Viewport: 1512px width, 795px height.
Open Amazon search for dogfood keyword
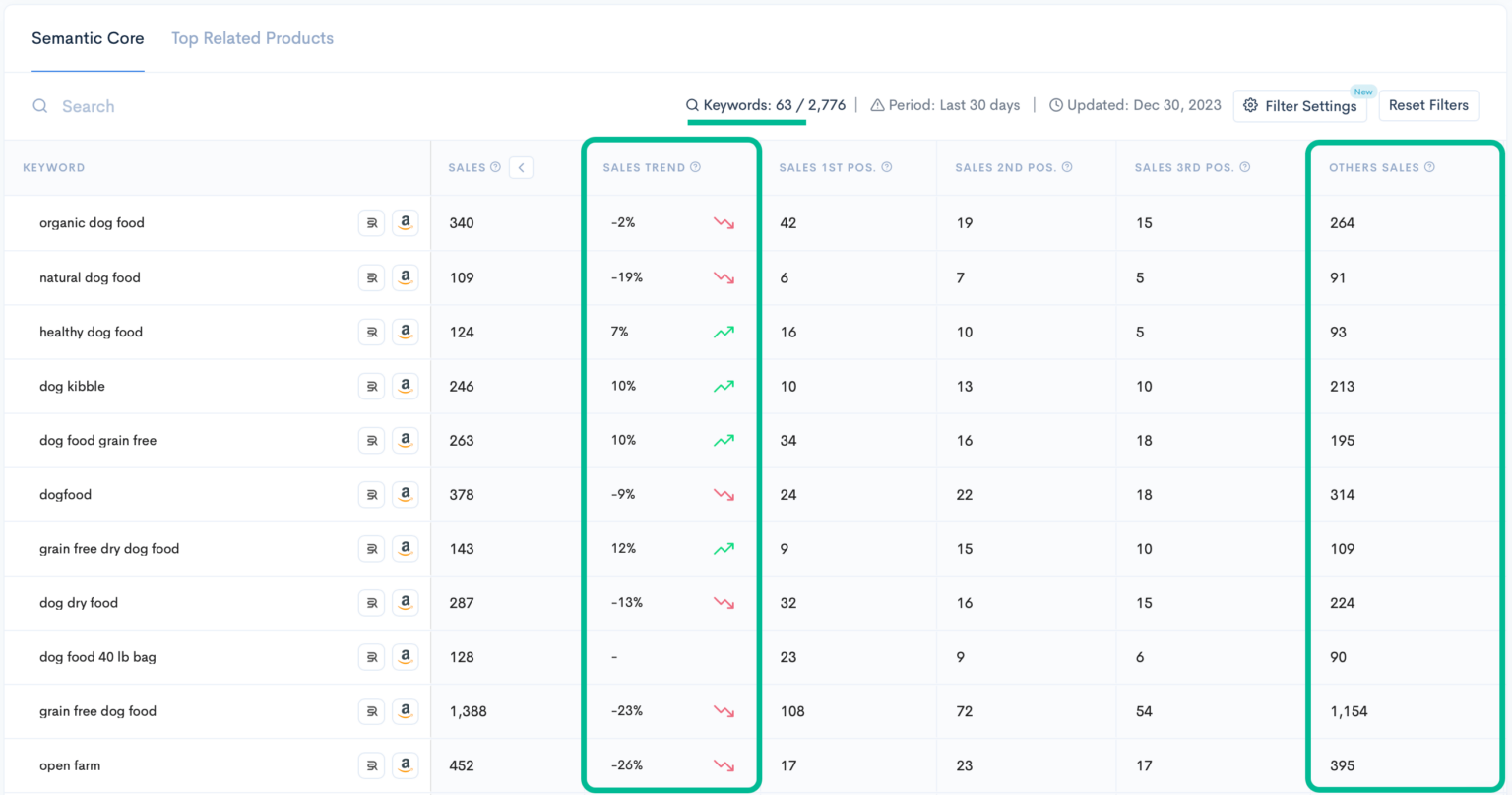[x=405, y=494]
